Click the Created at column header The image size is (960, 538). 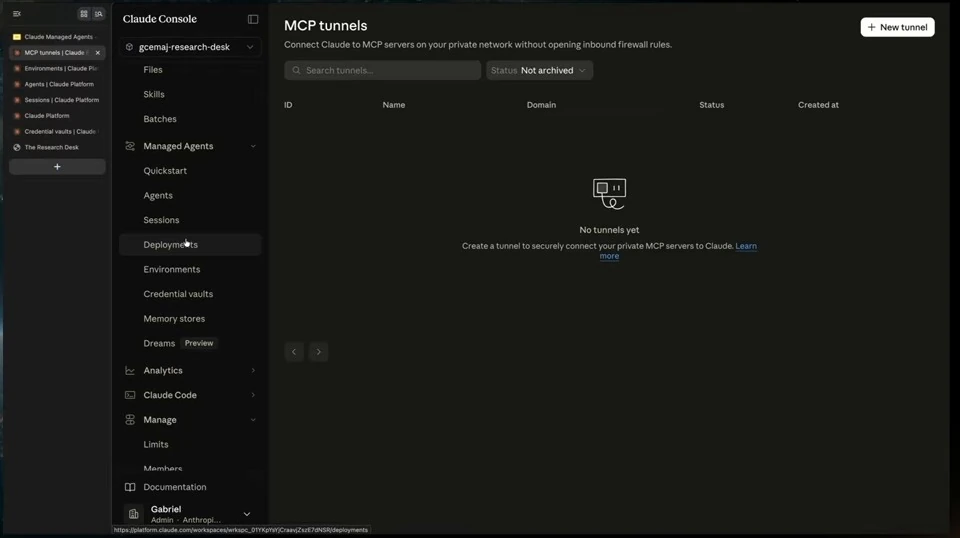pyautogui.click(x=818, y=105)
